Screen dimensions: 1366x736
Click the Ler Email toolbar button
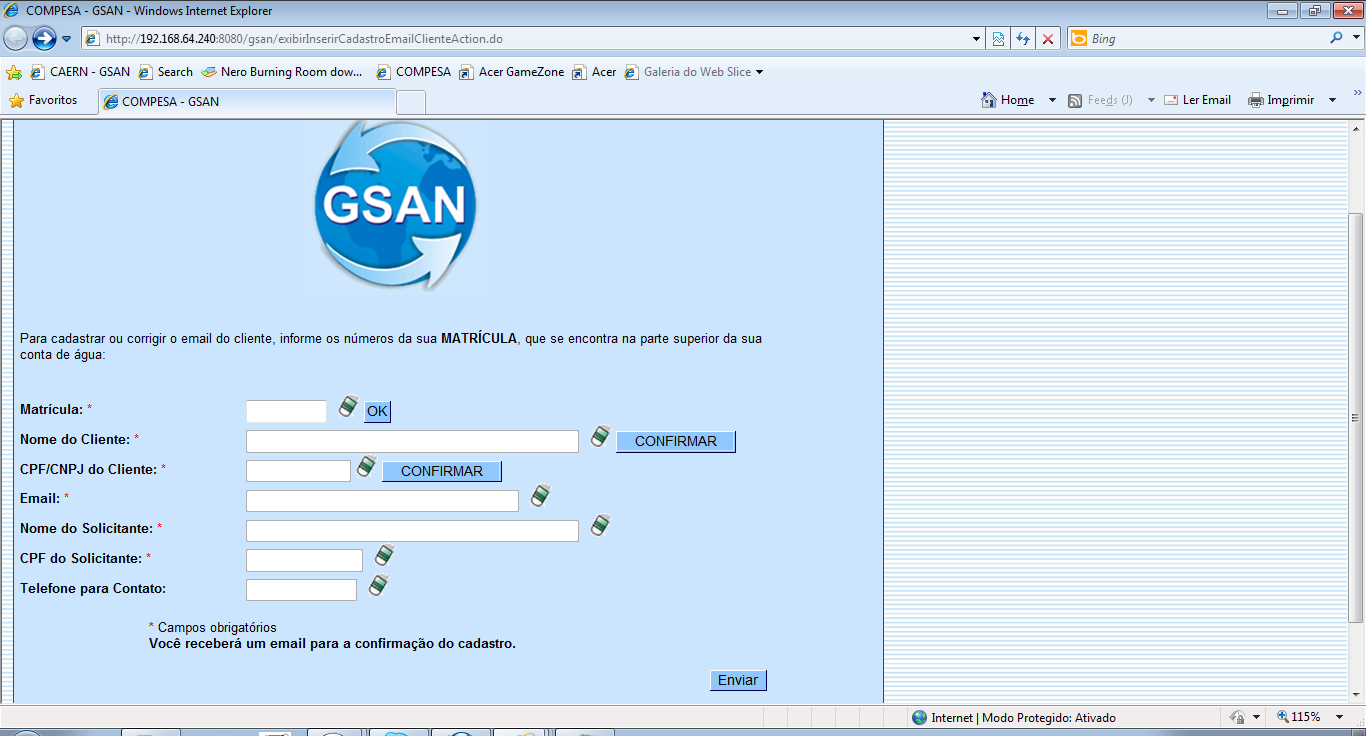(x=1197, y=100)
